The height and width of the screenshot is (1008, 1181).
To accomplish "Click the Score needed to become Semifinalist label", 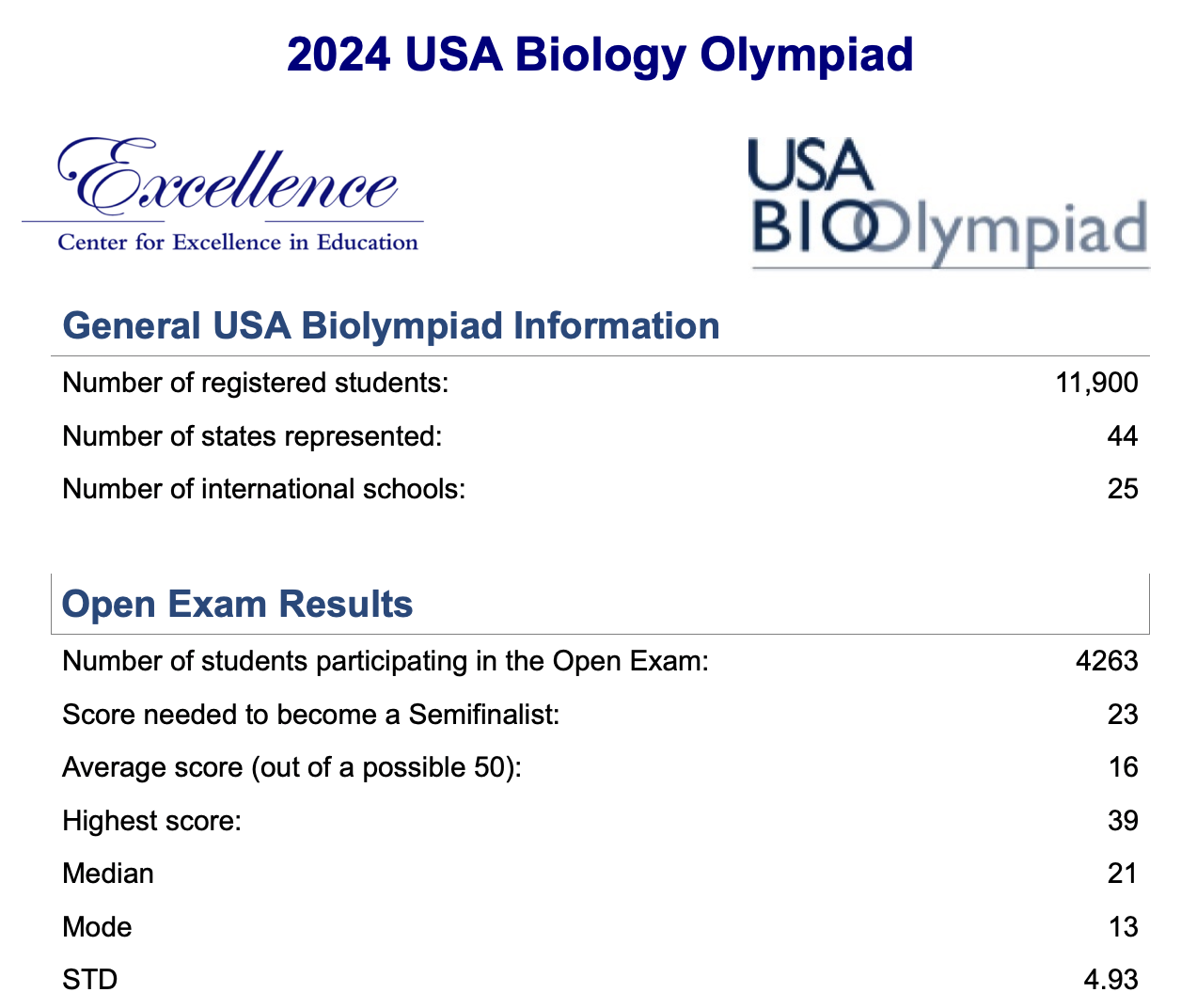I will (x=311, y=715).
